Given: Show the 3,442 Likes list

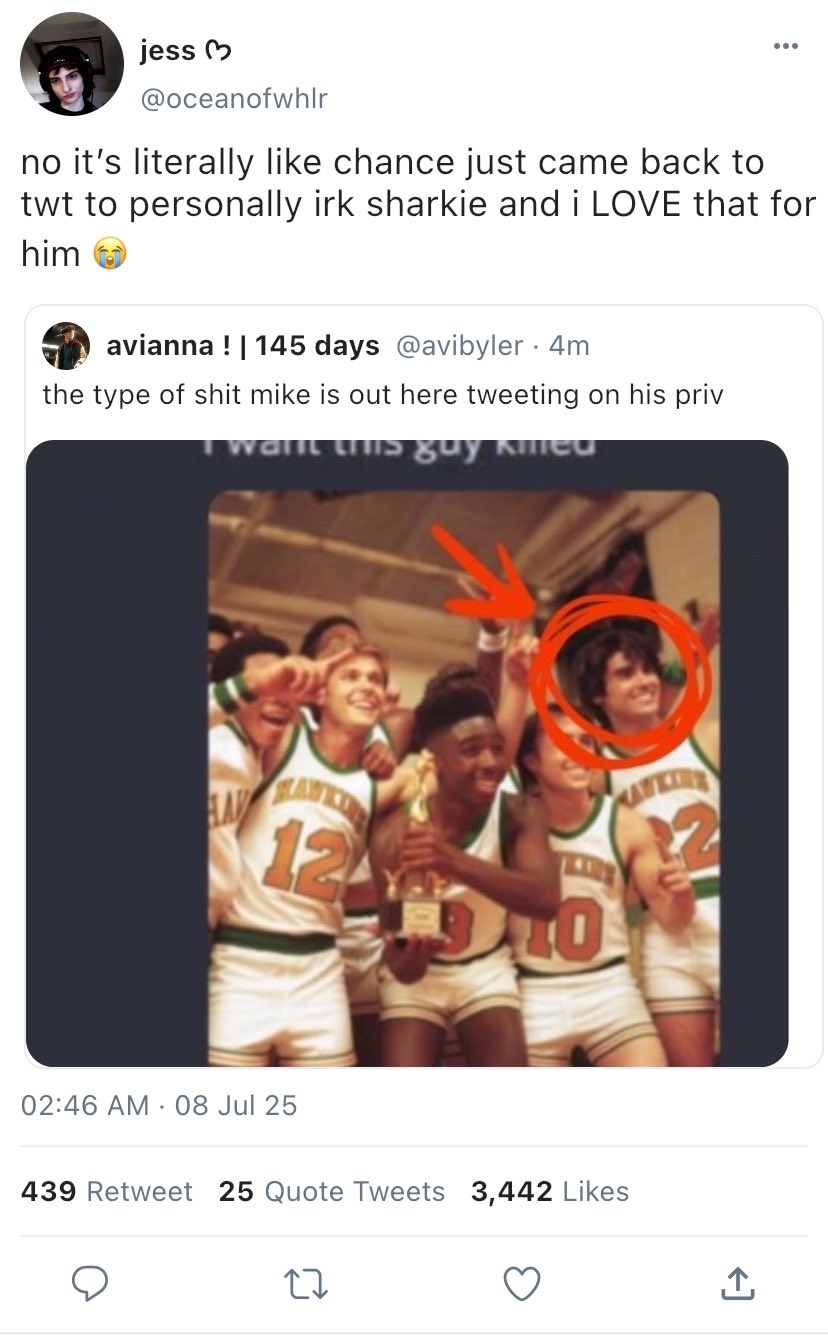Looking at the screenshot, I should [x=550, y=1191].
